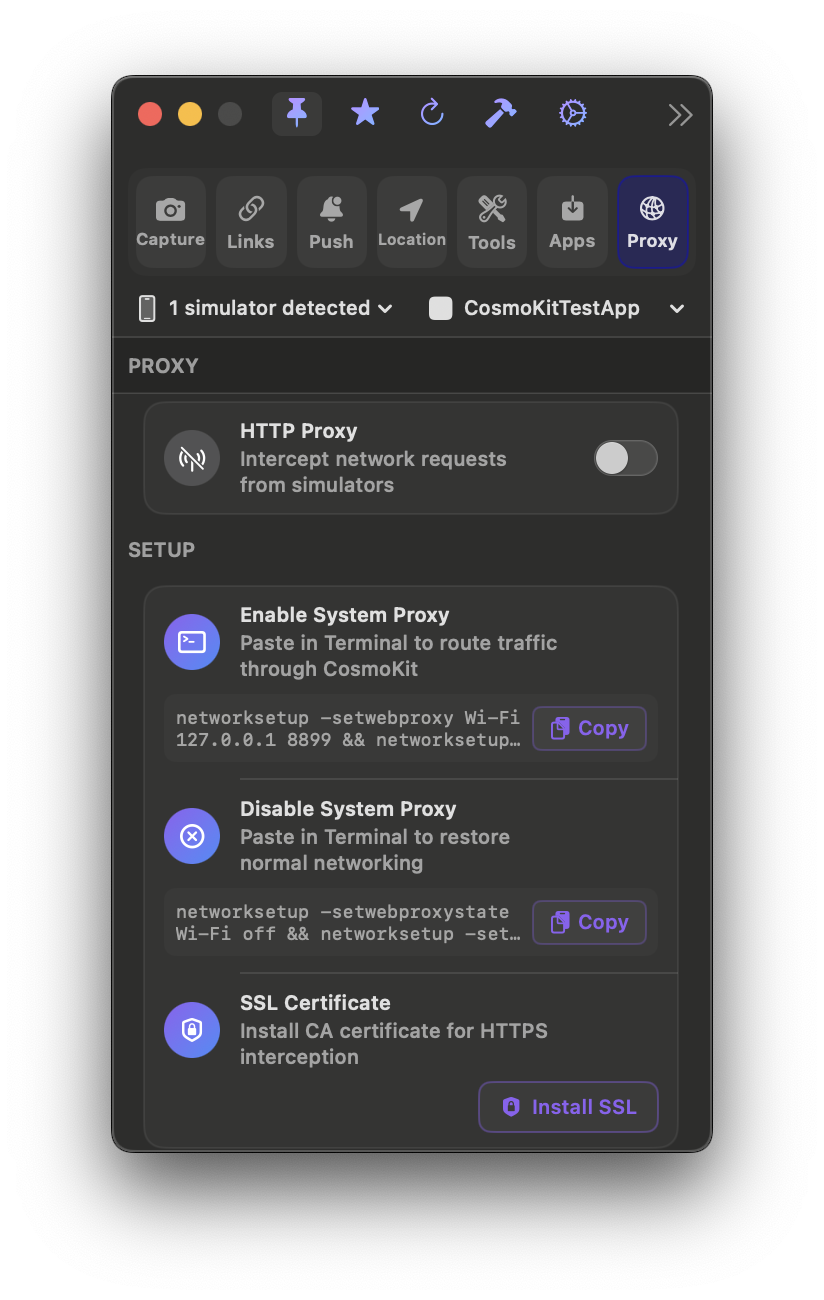The image size is (824, 1300).
Task: Open settings gear icon in title bar
Action: (x=572, y=114)
